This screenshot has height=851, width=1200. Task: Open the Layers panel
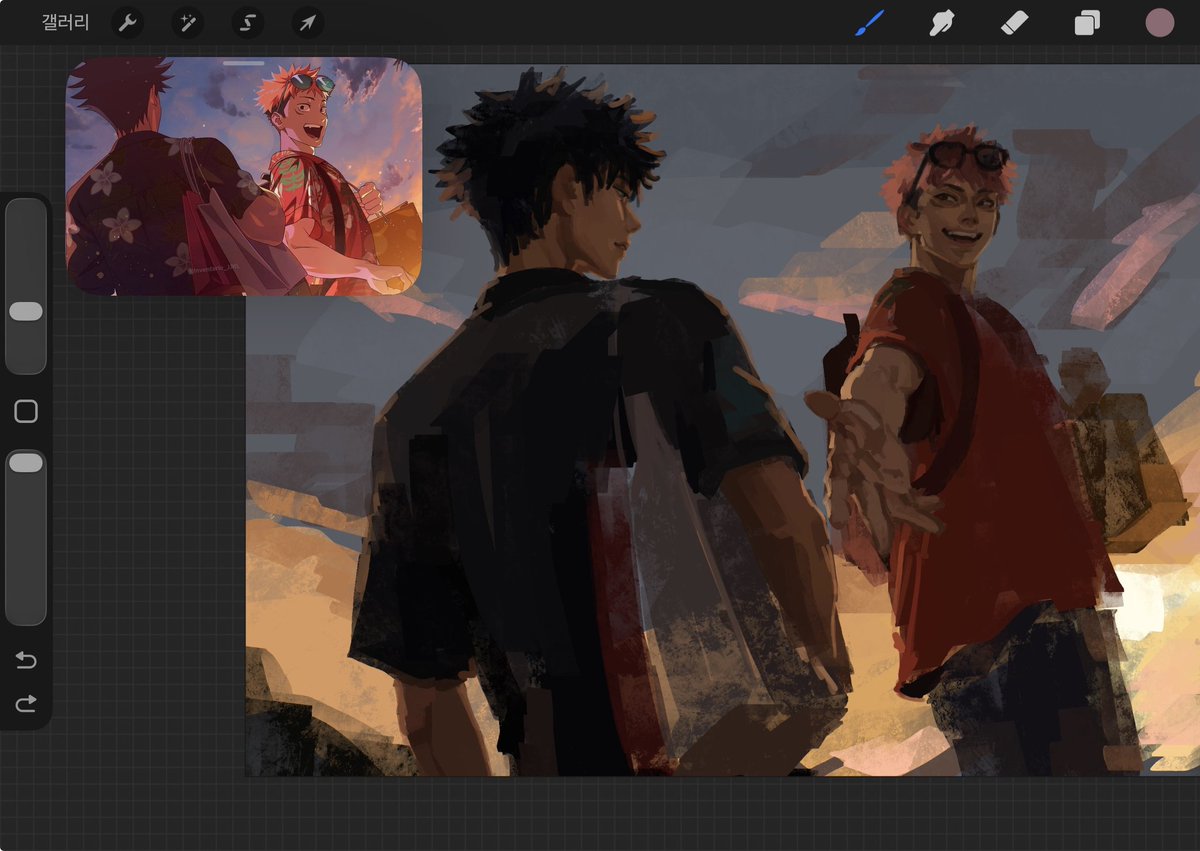[x=1087, y=22]
